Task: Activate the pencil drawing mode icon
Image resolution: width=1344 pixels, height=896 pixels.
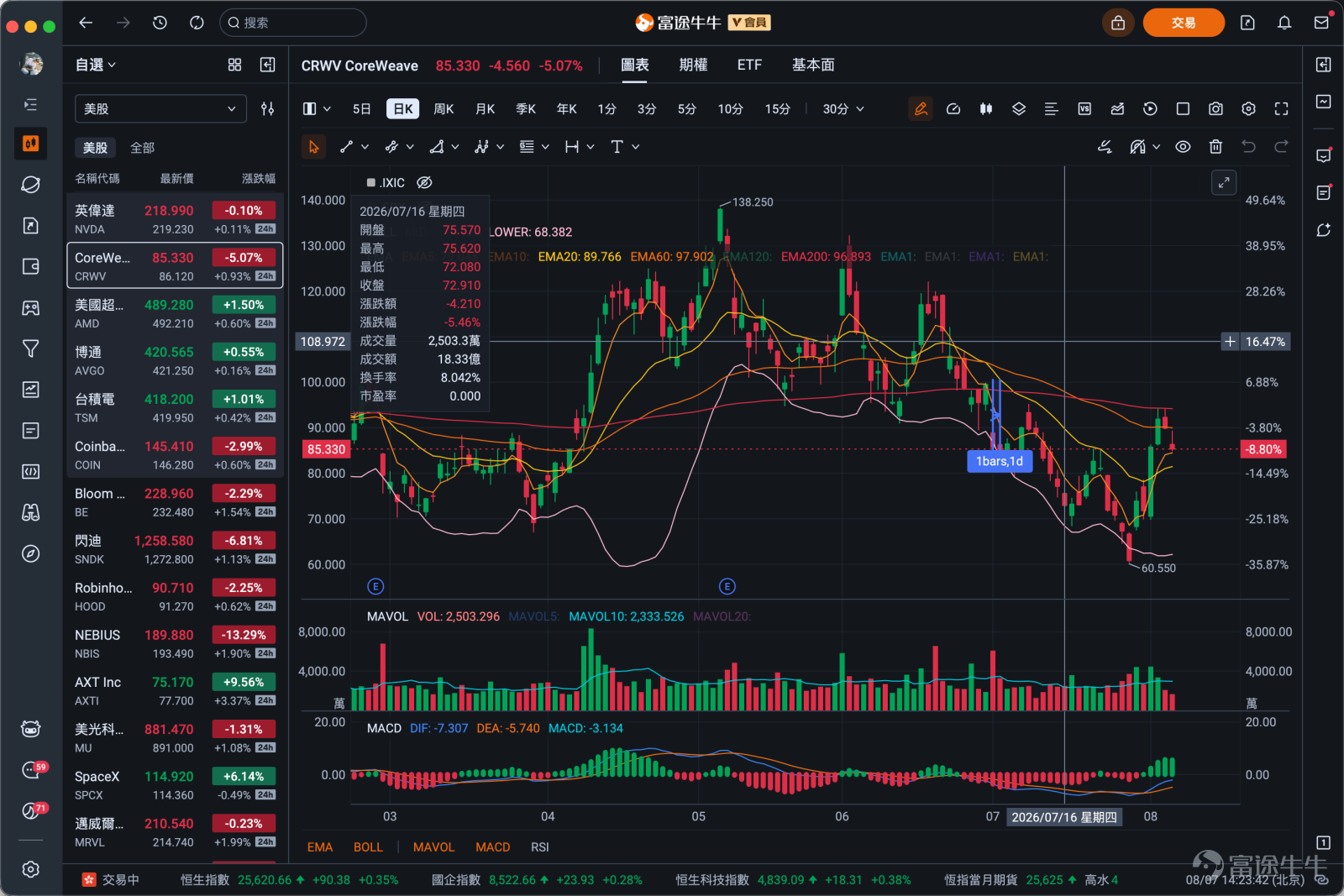Action: [x=921, y=109]
